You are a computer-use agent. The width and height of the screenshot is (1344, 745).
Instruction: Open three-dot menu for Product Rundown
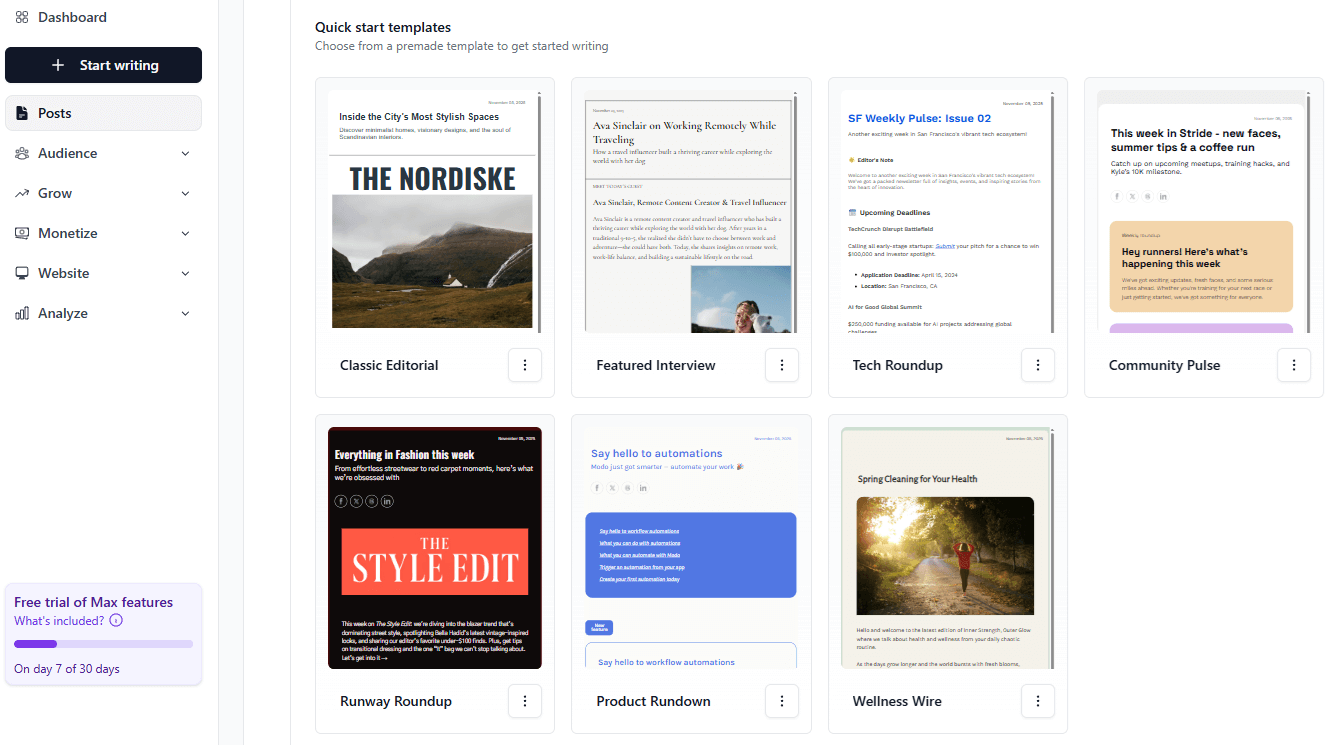(x=781, y=701)
